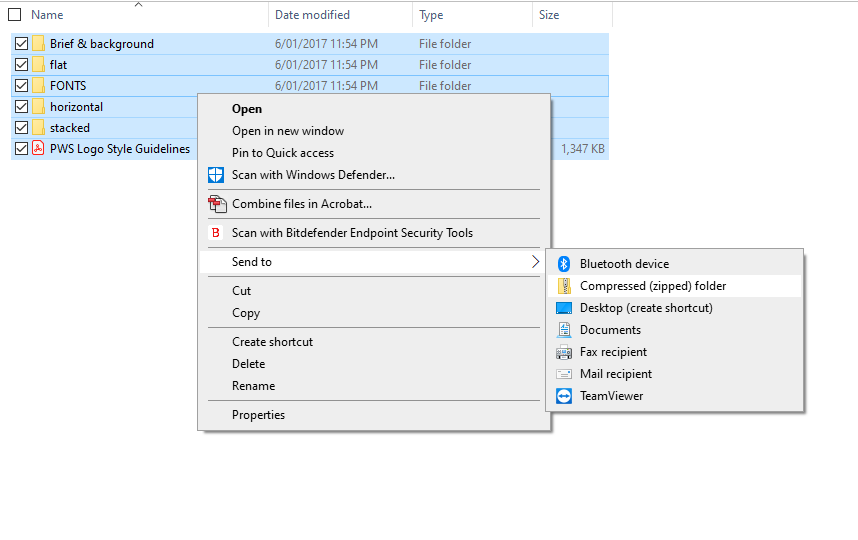Click the flat folder name
Viewport: 858px width, 540px height.
pos(58,65)
